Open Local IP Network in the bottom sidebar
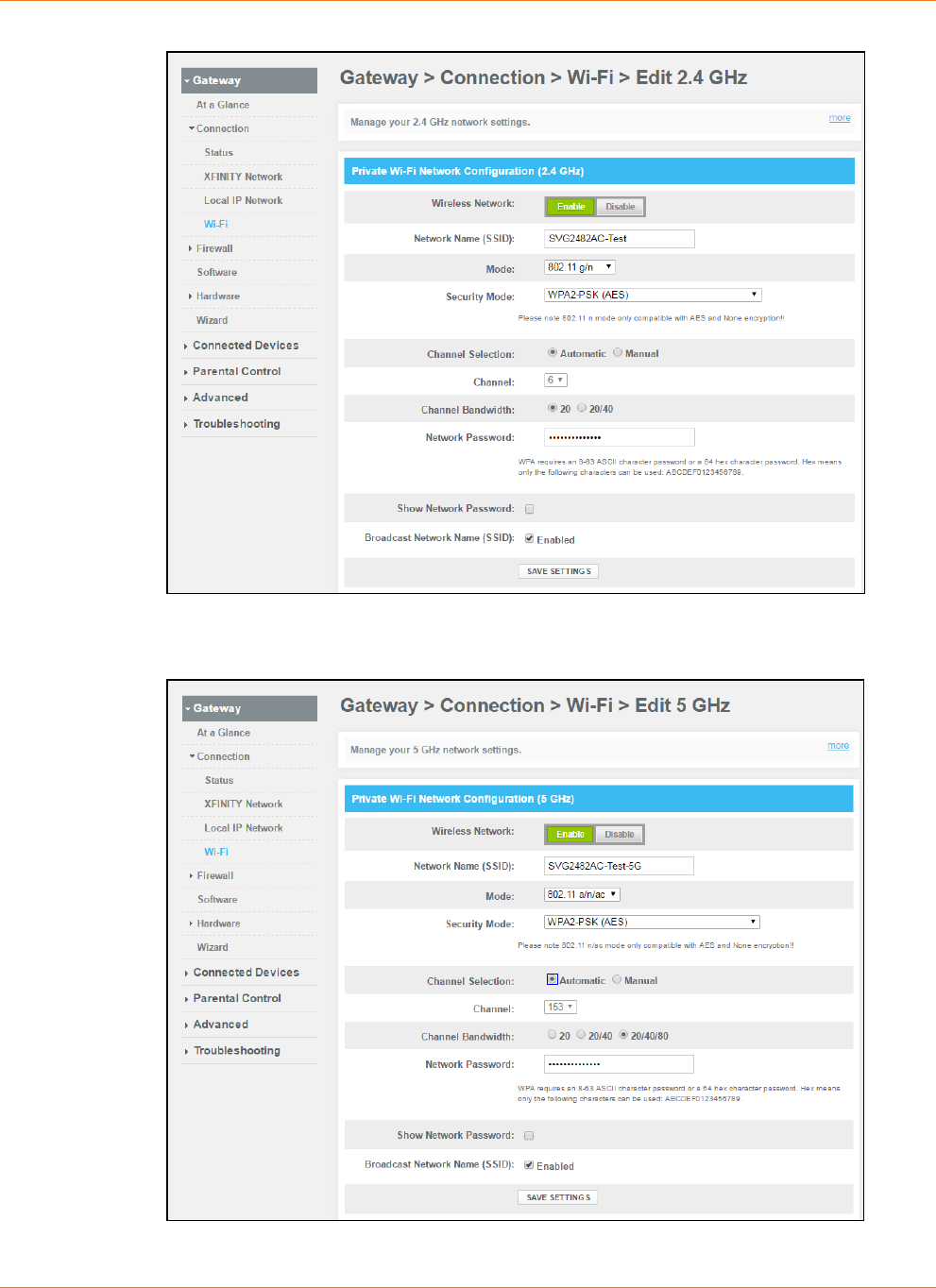 coord(244,828)
